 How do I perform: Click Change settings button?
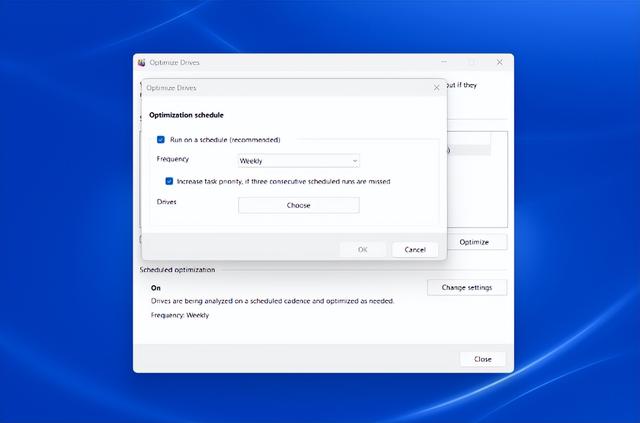[x=467, y=287]
